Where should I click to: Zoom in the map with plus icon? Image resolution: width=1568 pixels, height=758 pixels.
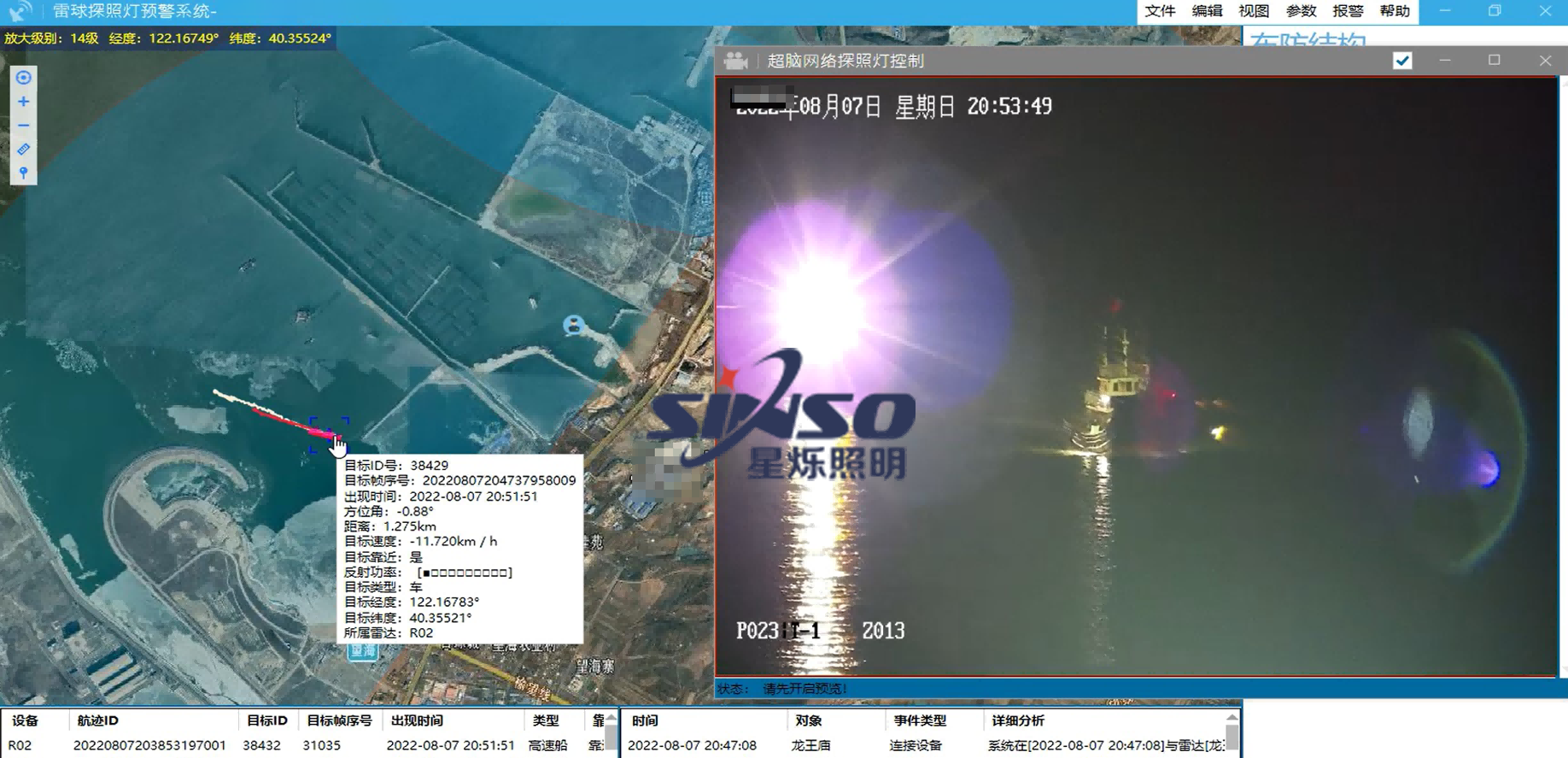[23, 102]
